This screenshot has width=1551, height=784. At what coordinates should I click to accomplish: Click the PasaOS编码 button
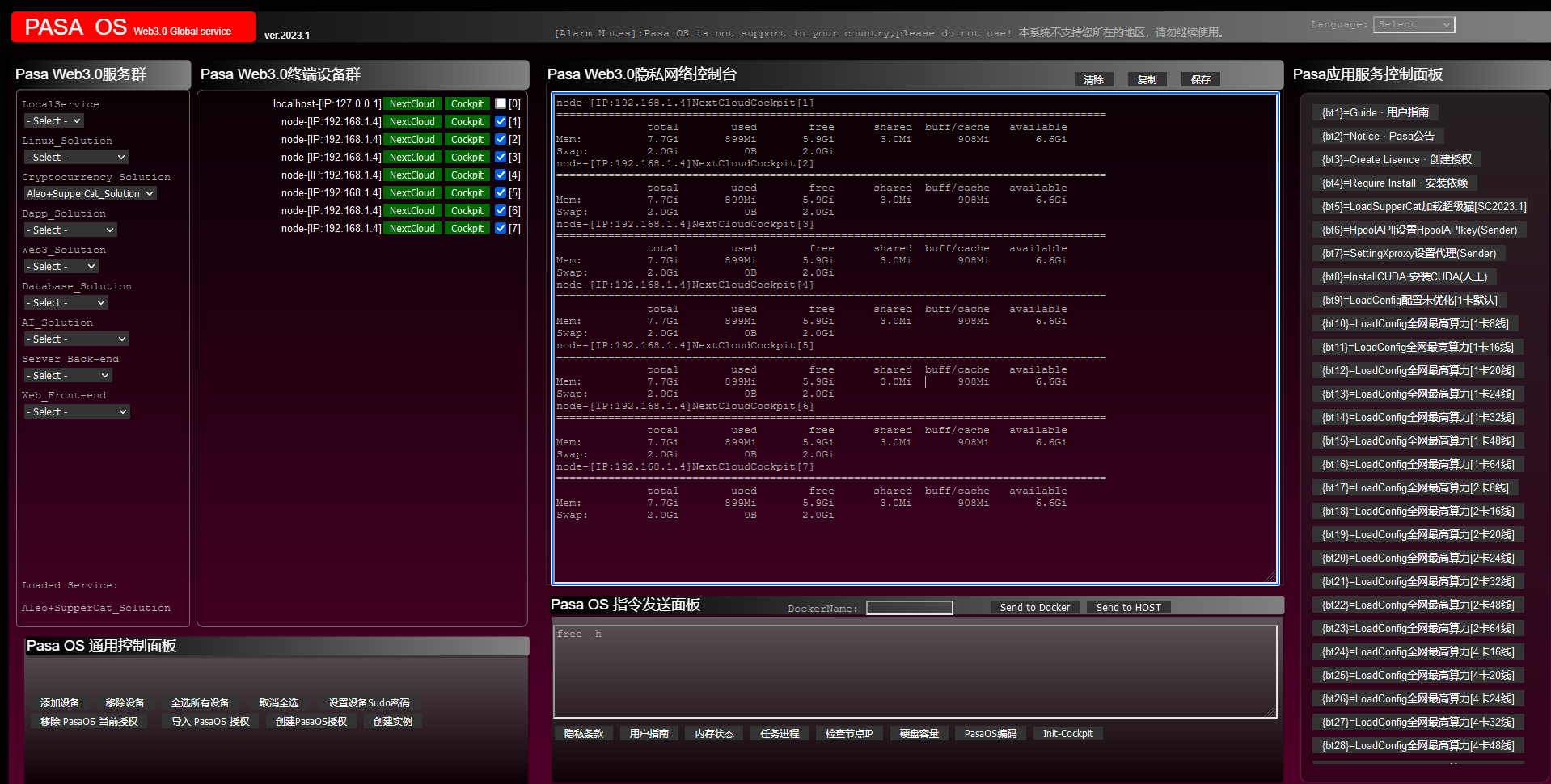[x=991, y=733]
